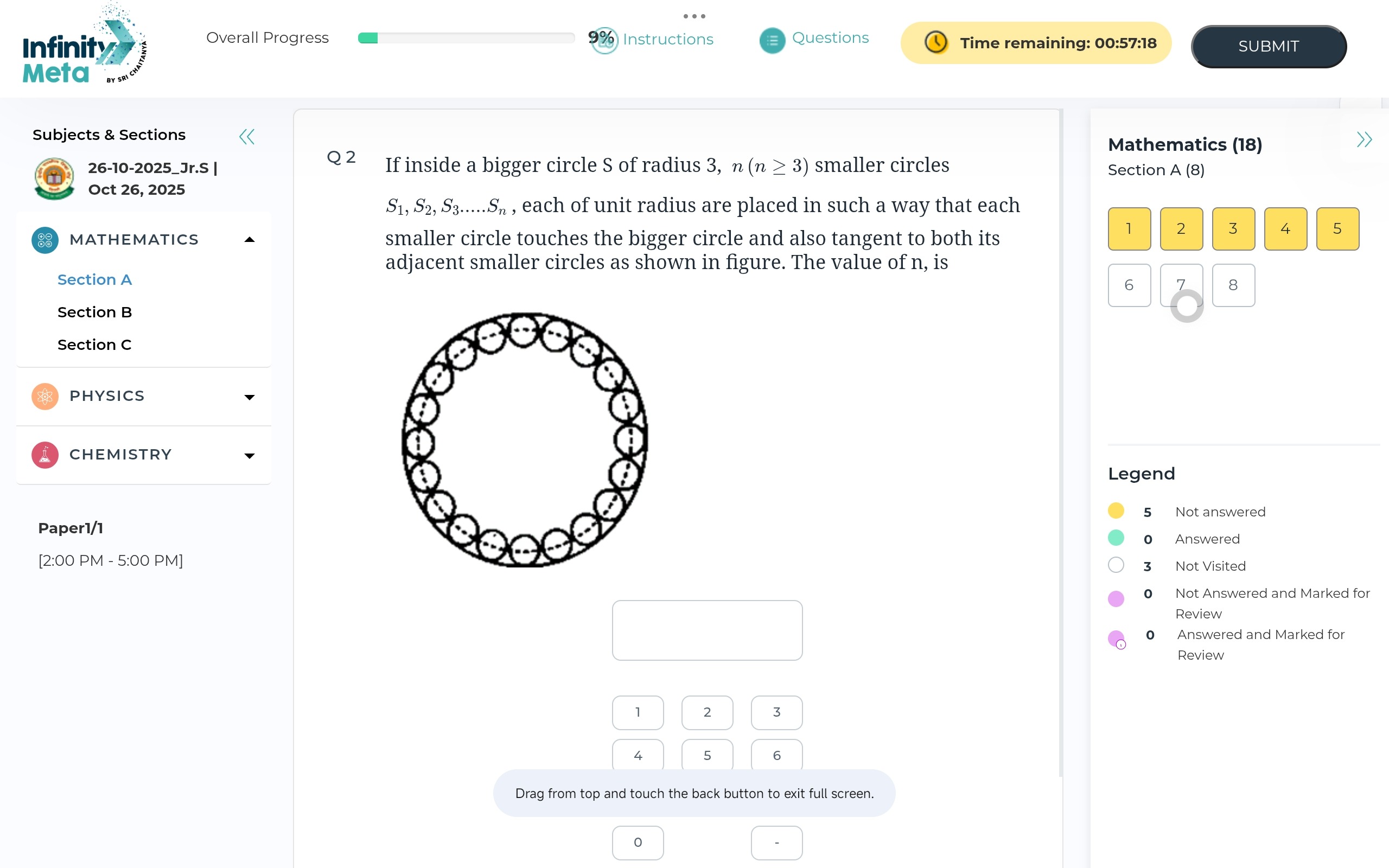Collapse the Mathematics subject dropdown arrow

tap(249, 240)
